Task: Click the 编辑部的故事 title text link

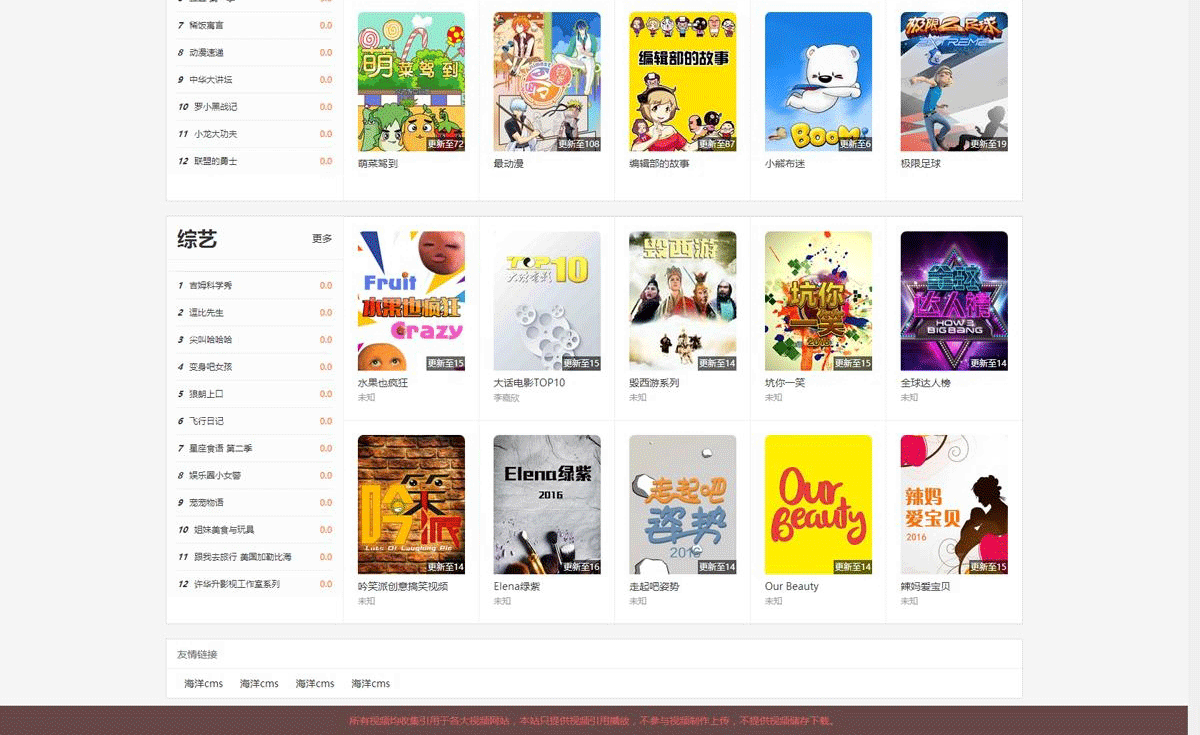Action: (x=659, y=163)
